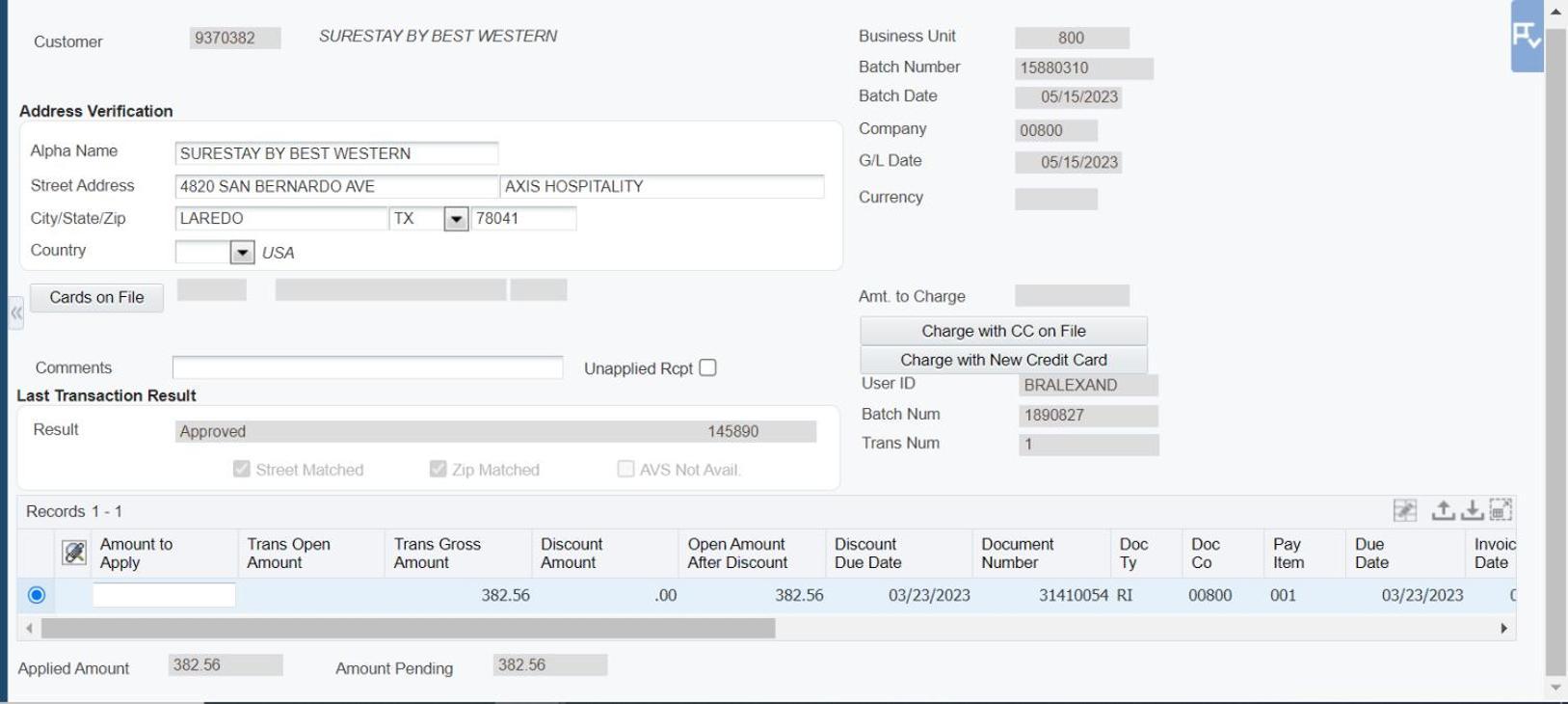This screenshot has height=704, width=1568.
Task: Click the Zip field containing 78041
Action: 523,218
